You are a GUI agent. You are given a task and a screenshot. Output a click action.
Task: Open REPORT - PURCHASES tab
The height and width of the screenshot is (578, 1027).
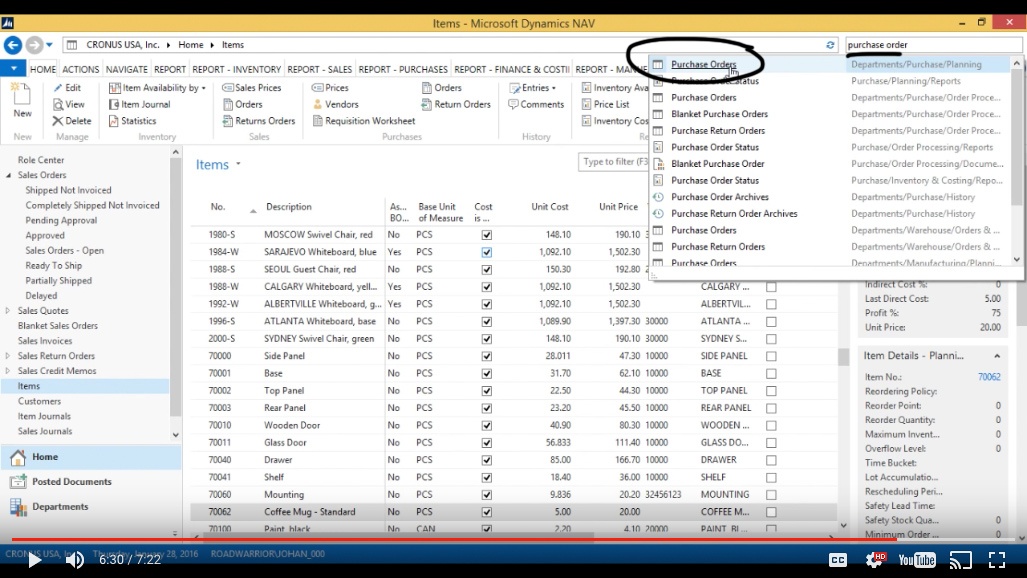[x=403, y=69]
